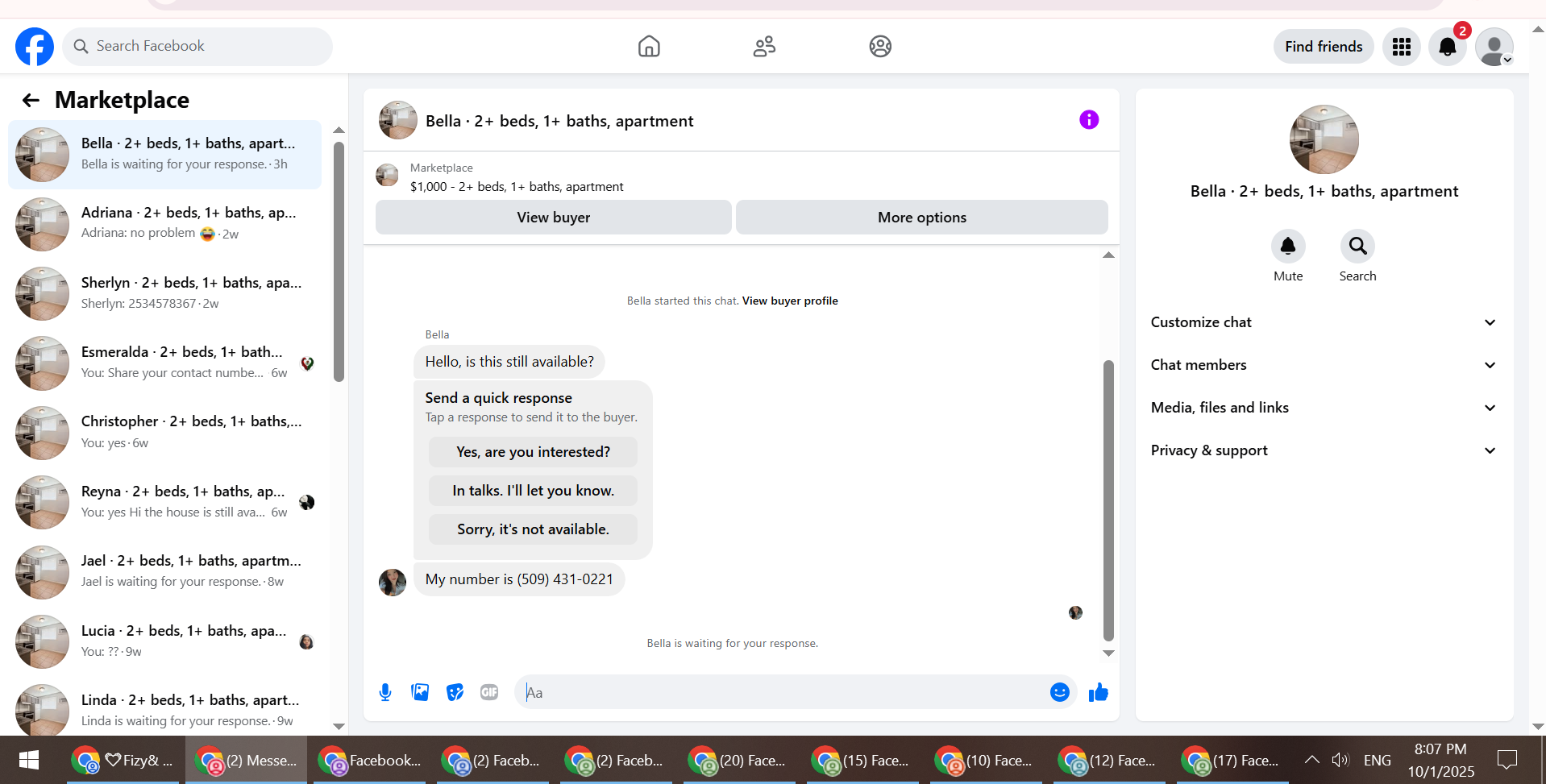This screenshot has height=784, width=1546.
Task: Click the View buyer button
Action: click(x=554, y=218)
